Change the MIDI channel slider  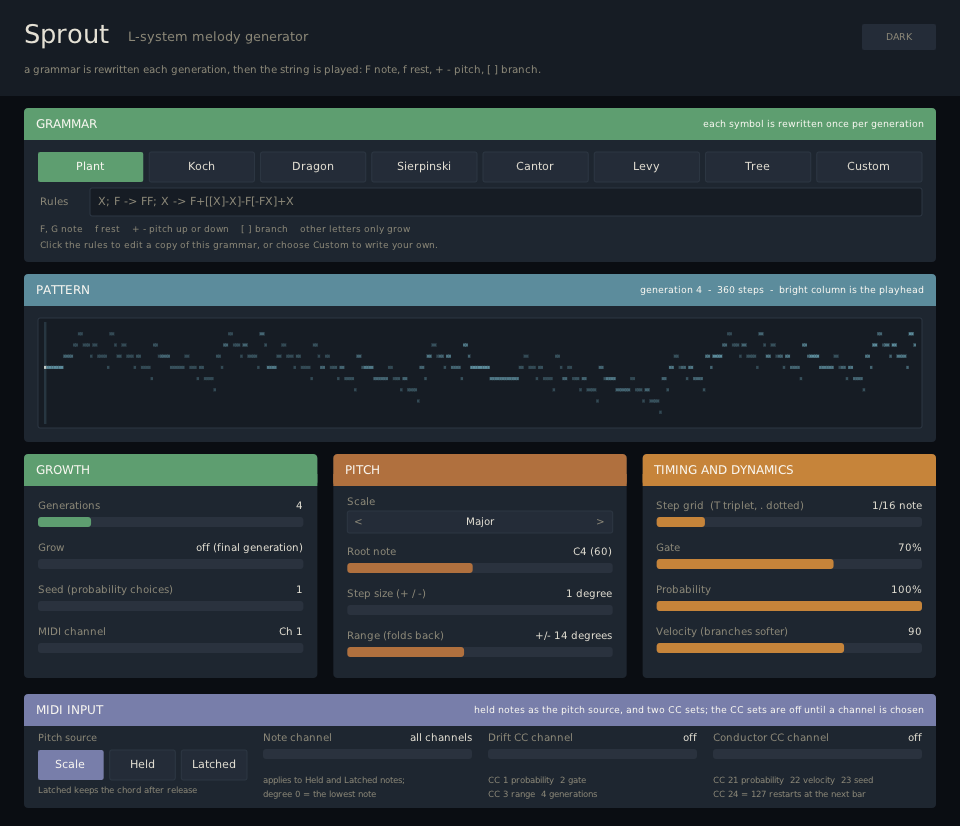coord(170,648)
